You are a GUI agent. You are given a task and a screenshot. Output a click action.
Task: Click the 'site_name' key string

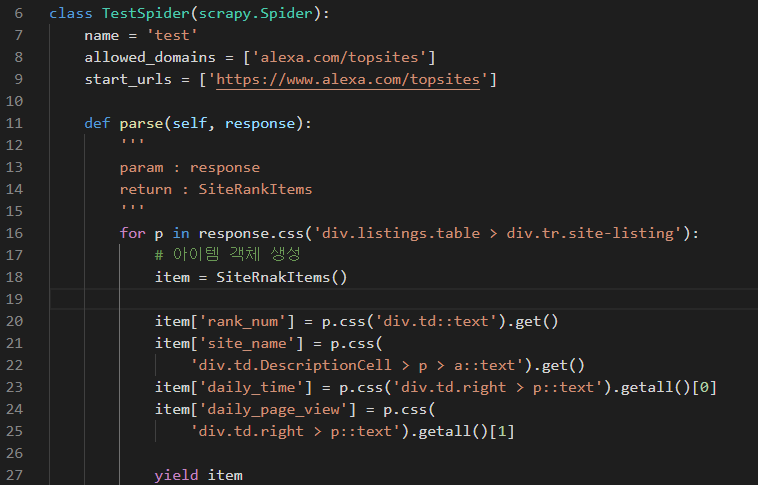pyautogui.click(x=247, y=343)
